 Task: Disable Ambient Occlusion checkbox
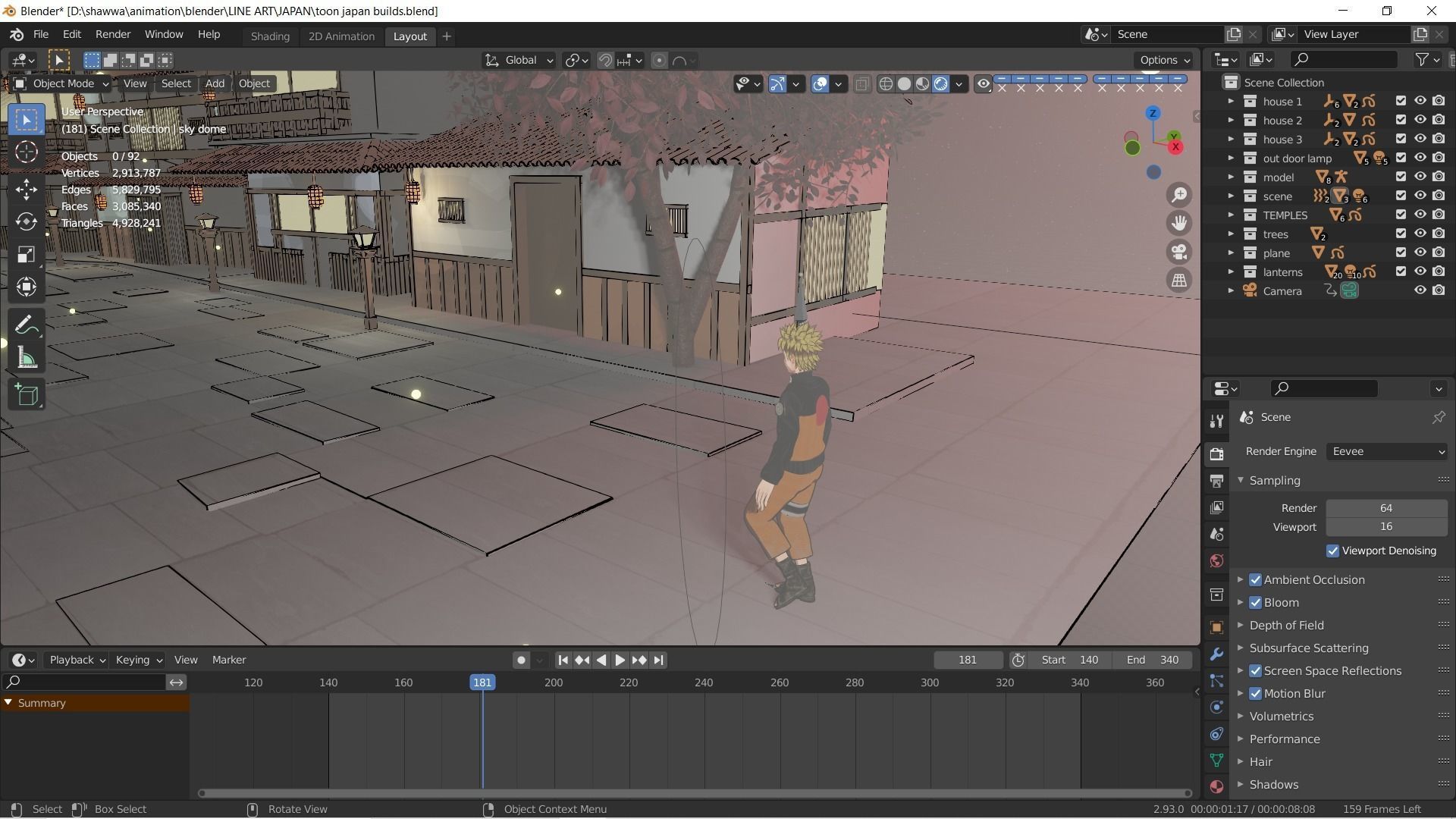[1255, 579]
